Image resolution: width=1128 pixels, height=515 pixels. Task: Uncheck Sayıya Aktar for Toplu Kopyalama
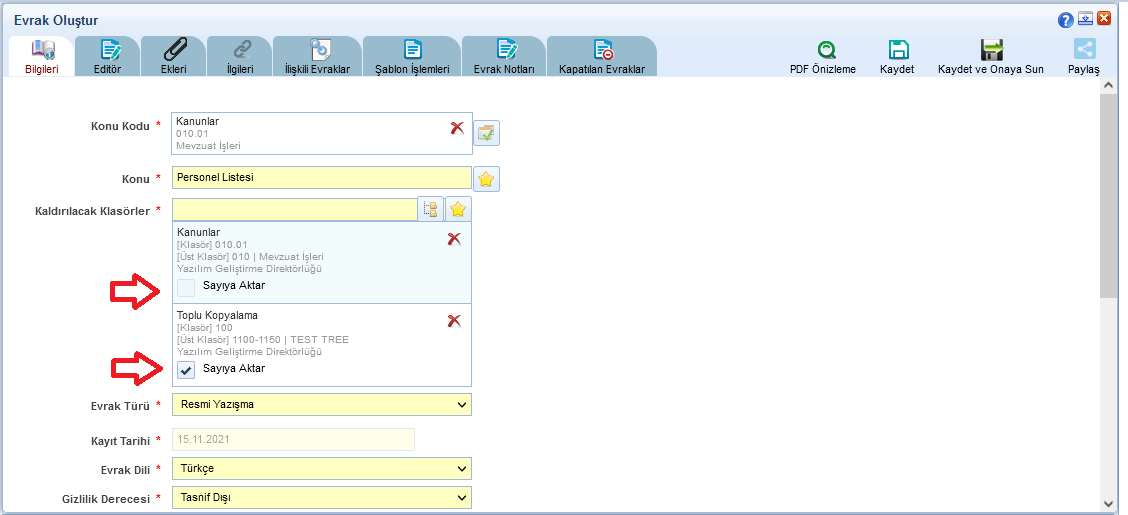[x=186, y=370]
